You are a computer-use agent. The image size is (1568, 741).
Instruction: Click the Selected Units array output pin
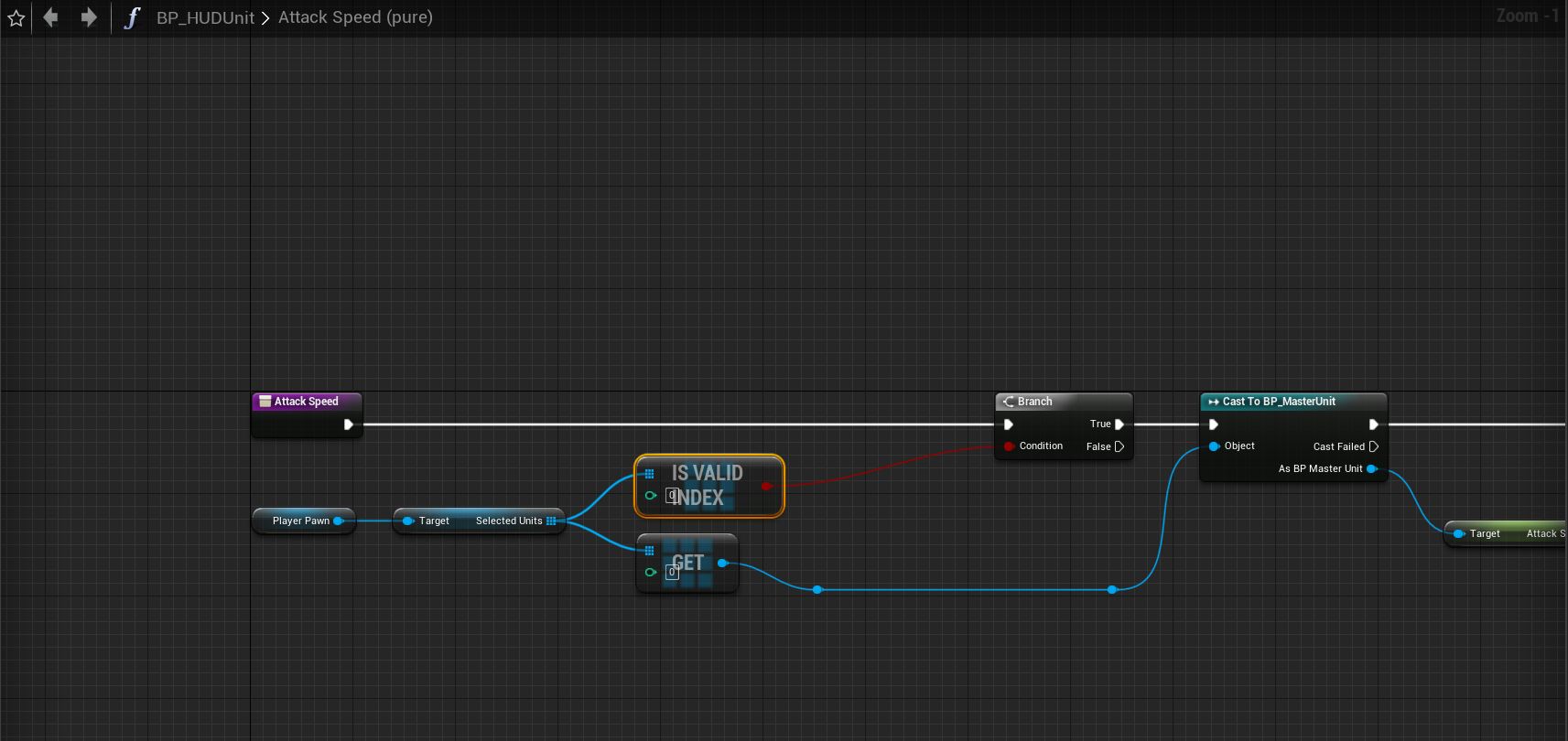[551, 521]
